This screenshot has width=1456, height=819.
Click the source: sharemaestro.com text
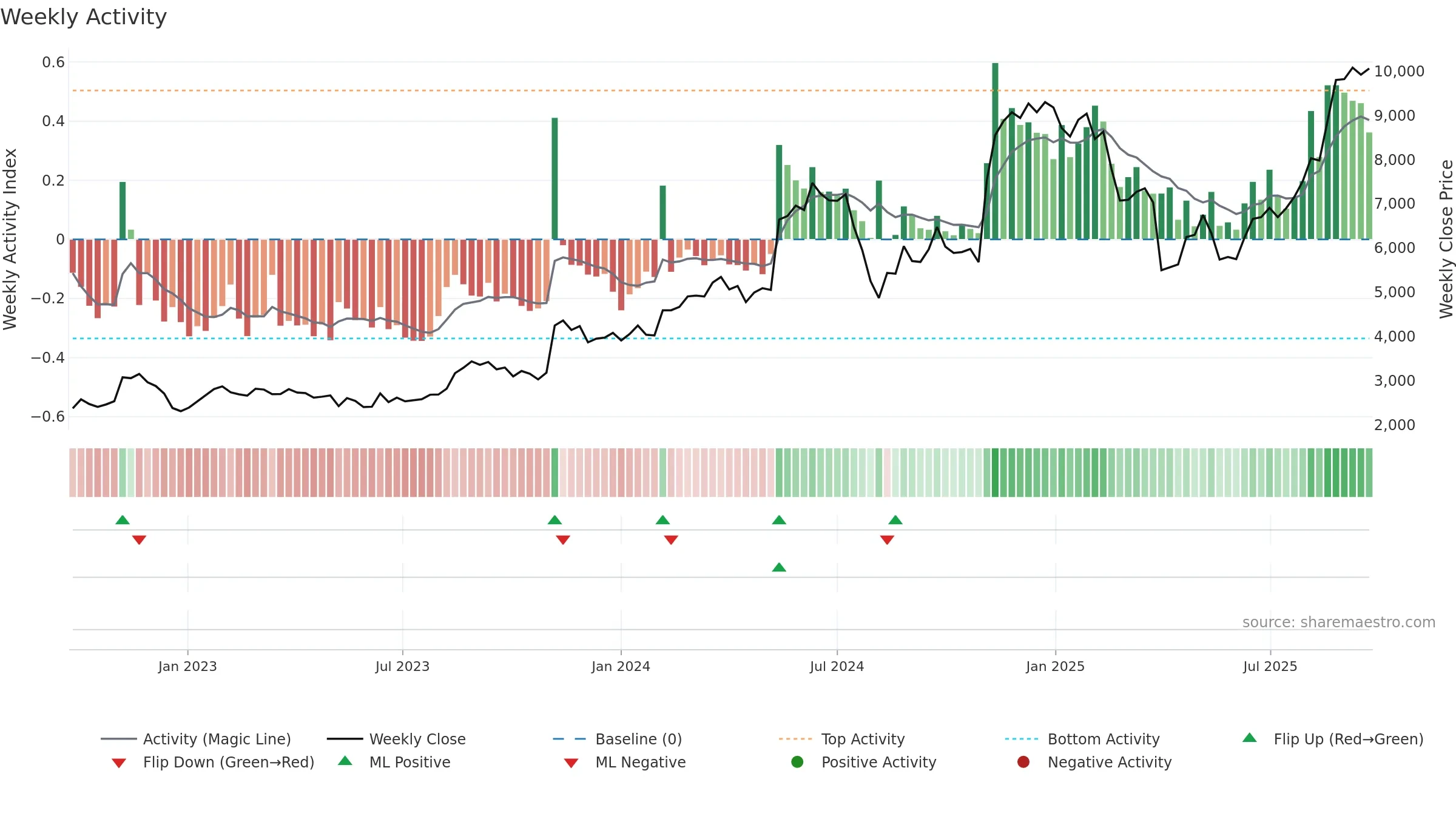[x=1339, y=622]
